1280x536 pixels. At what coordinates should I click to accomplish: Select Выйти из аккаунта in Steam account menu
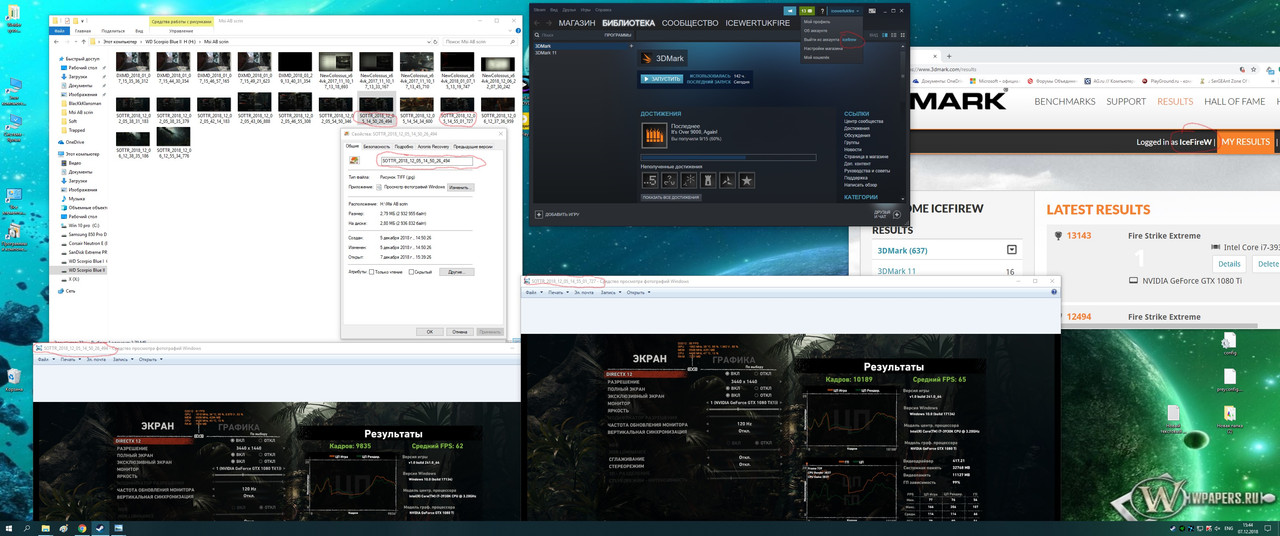point(829,39)
